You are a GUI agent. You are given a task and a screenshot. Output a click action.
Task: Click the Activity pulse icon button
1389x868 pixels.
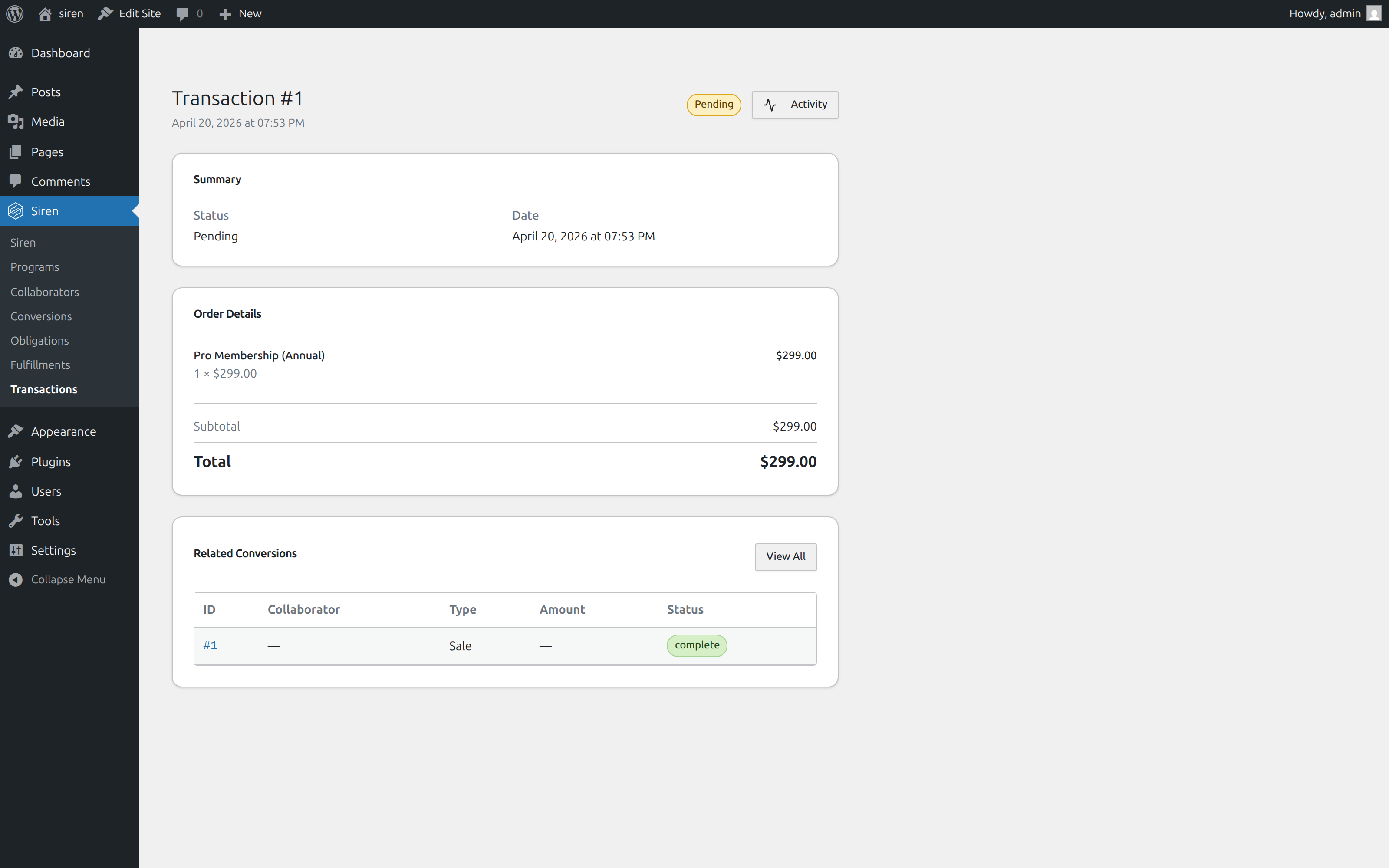pos(771,105)
